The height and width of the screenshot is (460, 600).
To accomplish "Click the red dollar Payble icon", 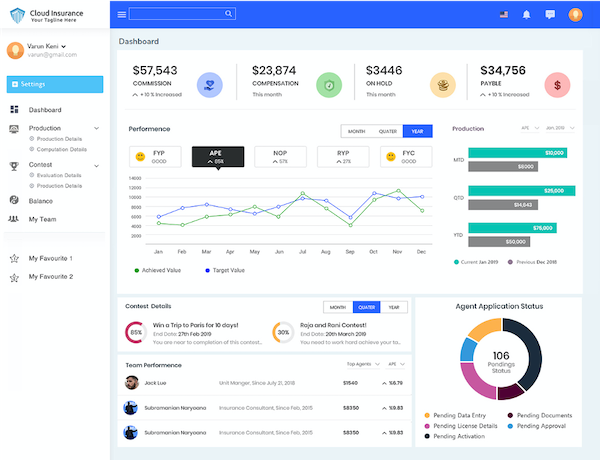I will 556,85.
